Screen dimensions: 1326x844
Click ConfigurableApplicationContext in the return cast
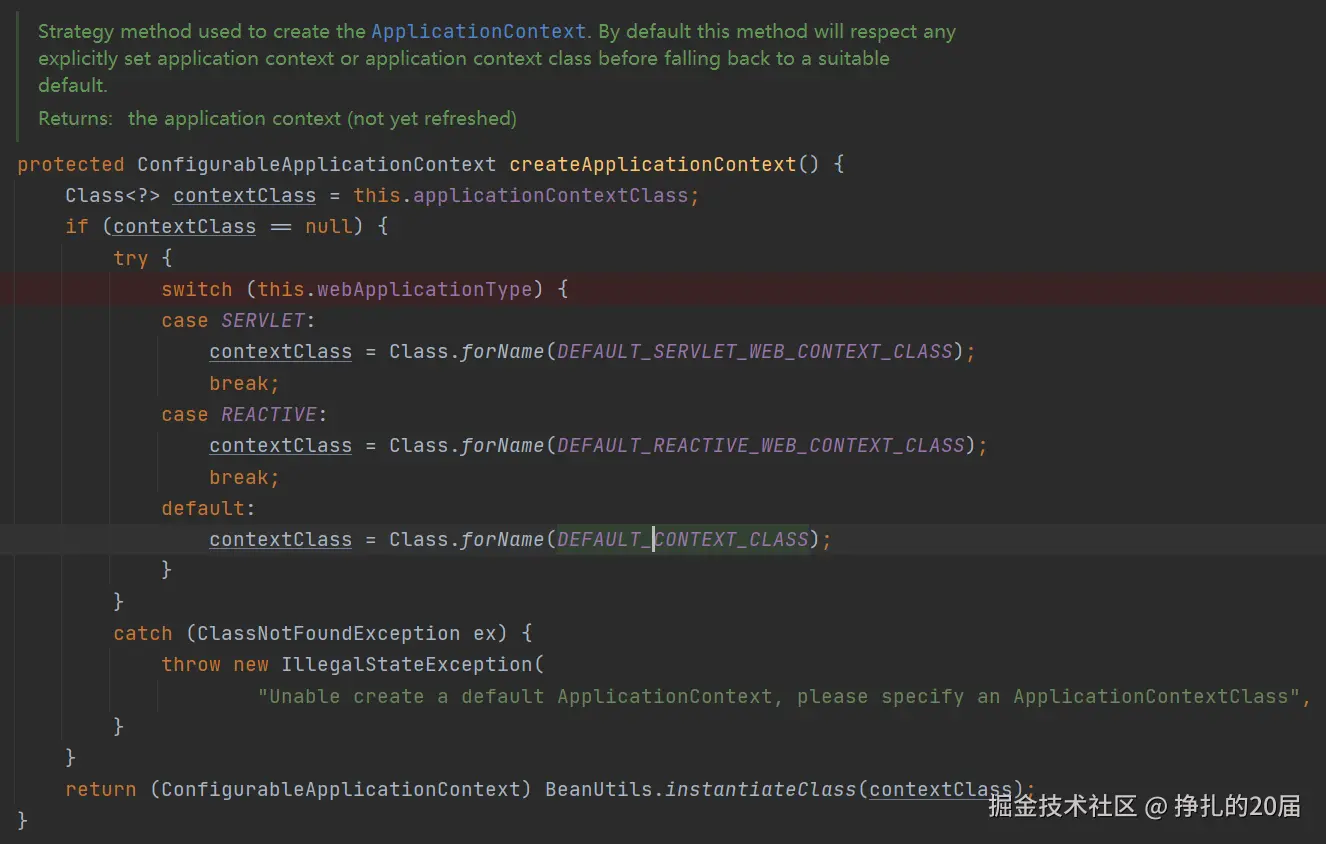click(341, 789)
